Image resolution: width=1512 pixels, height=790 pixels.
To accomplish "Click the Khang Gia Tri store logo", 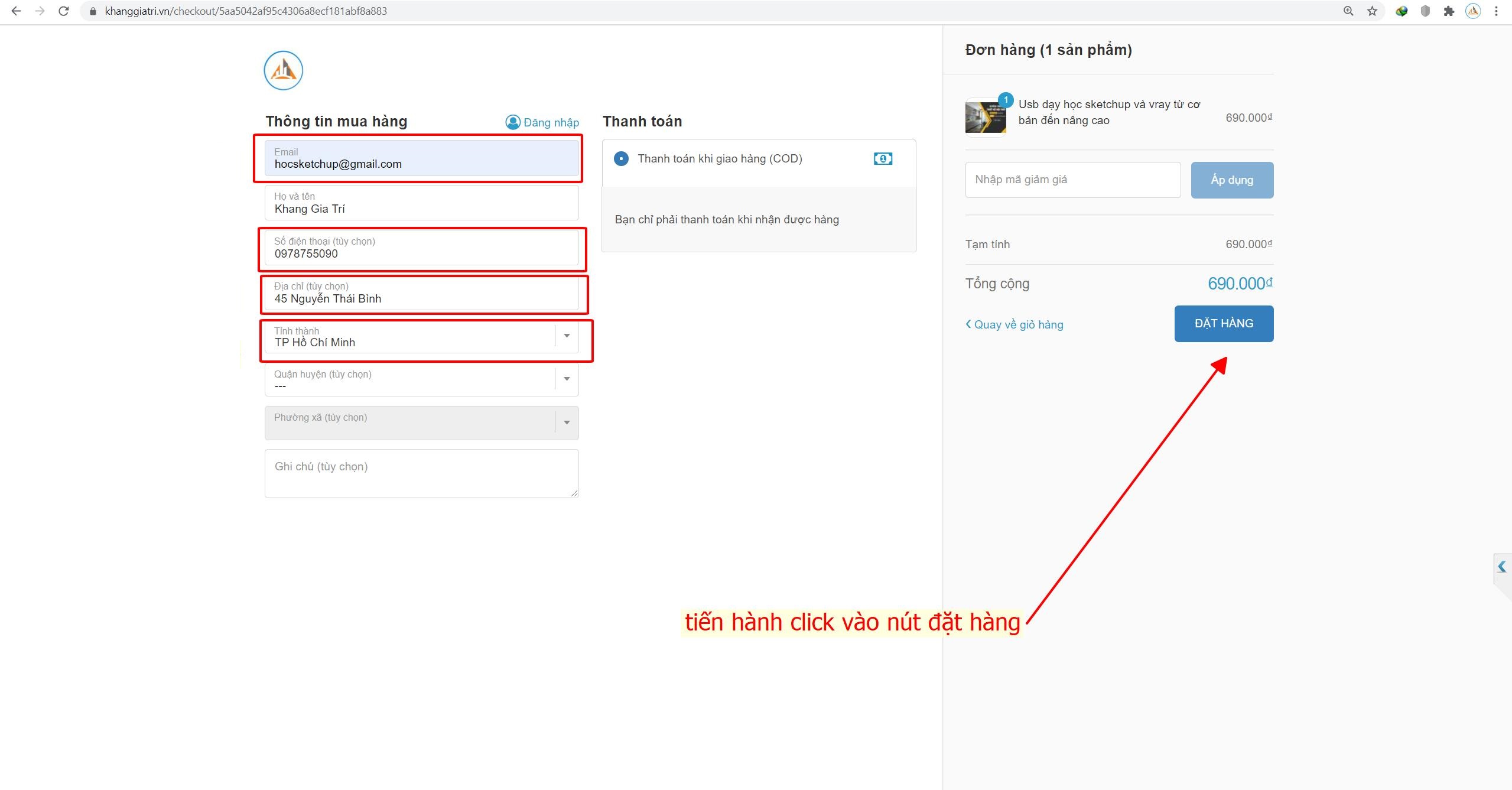I will pyautogui.click(x=283, y=70).
